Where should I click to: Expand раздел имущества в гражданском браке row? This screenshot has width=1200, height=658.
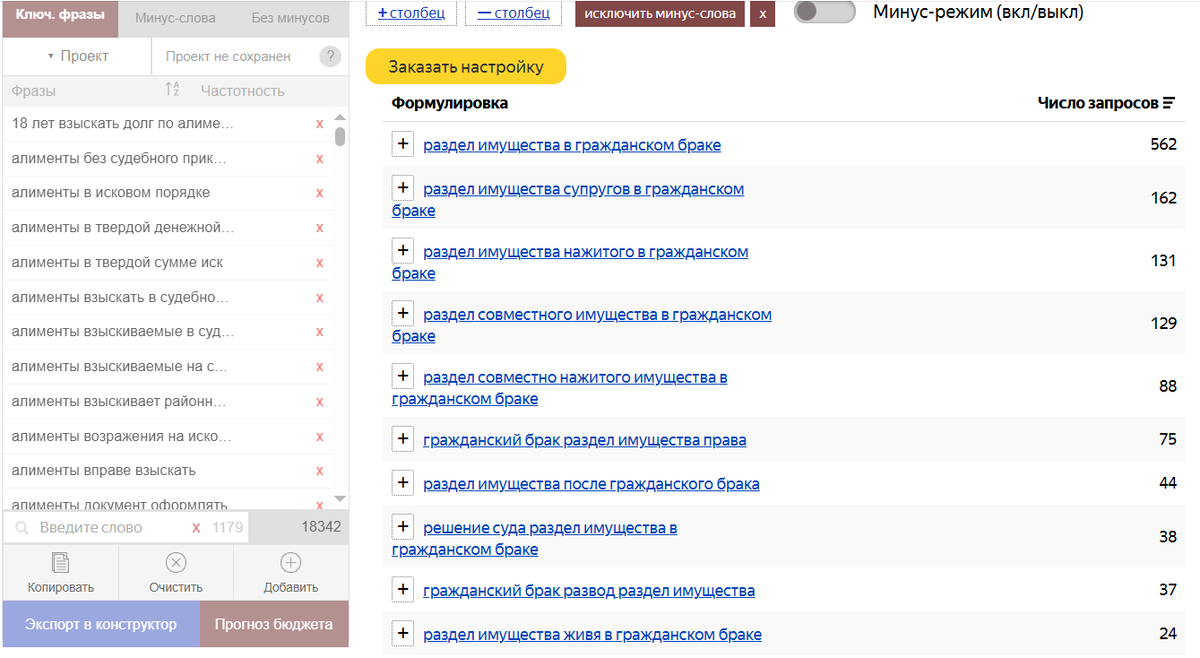click(x=402, y=144)
